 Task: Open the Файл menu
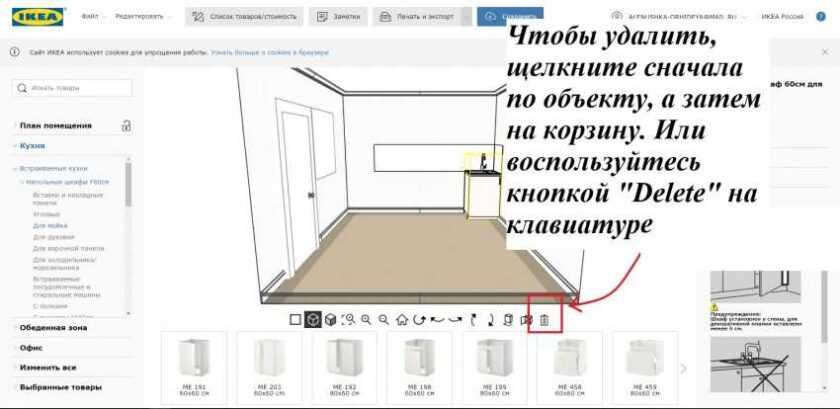[x=91, y=17]
